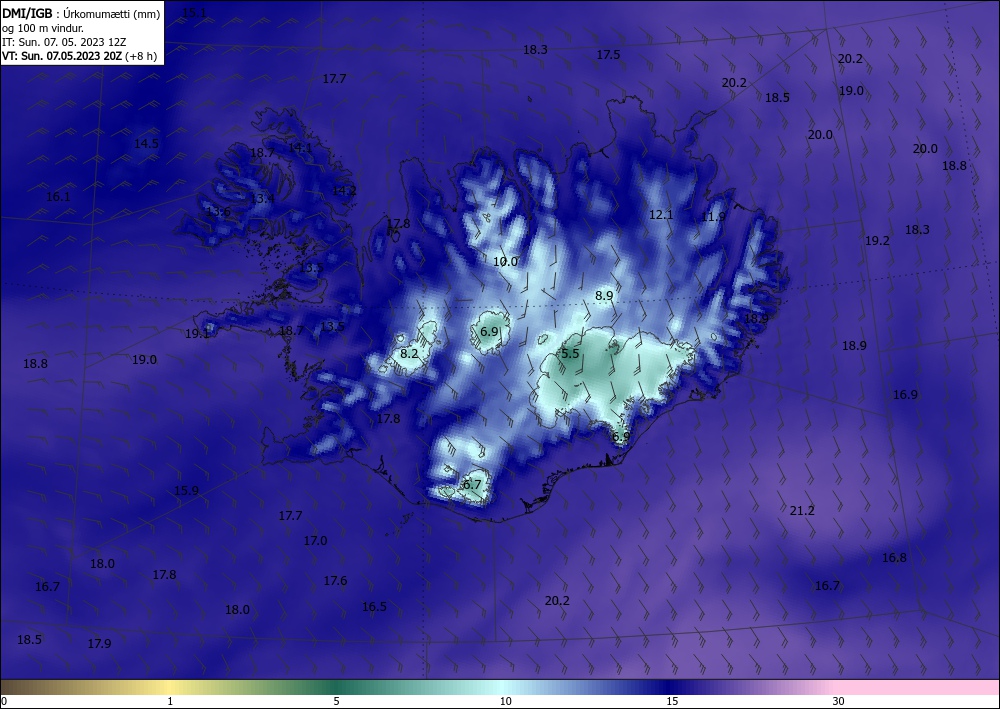
Task: Click the 16.9 value east of Iceland
Action: [905, 395]
